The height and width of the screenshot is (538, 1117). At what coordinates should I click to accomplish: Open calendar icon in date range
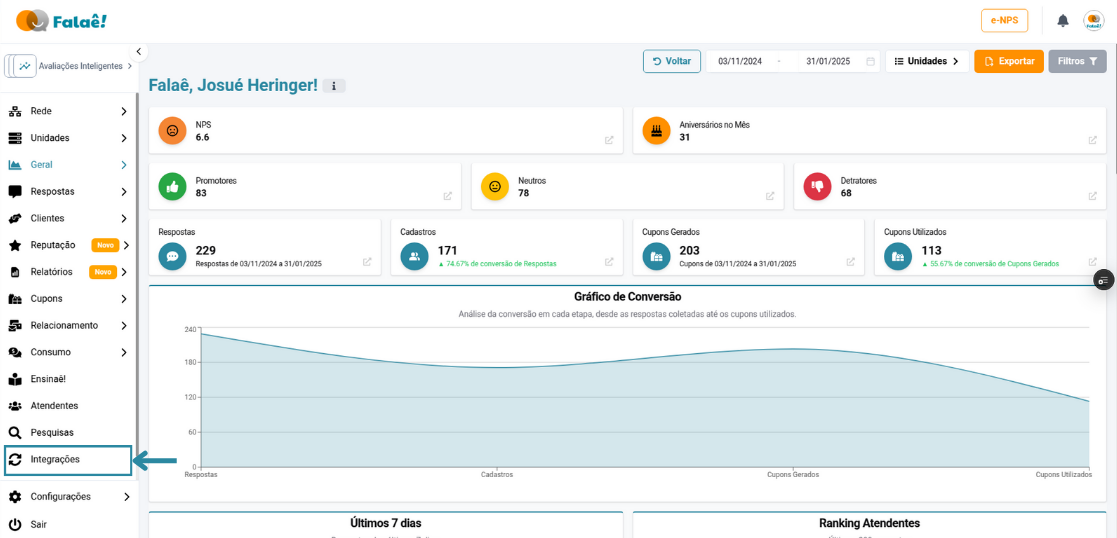pos(870,61)
